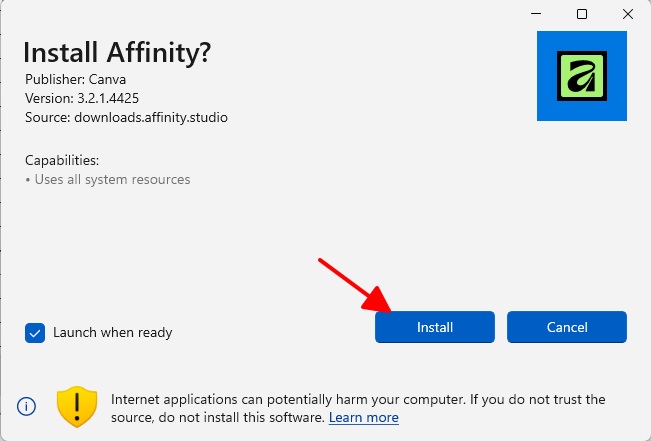Screen dimensions: 651x441
Task: Click the Source downloads.affinity.studio text
Action: [126, 118]
